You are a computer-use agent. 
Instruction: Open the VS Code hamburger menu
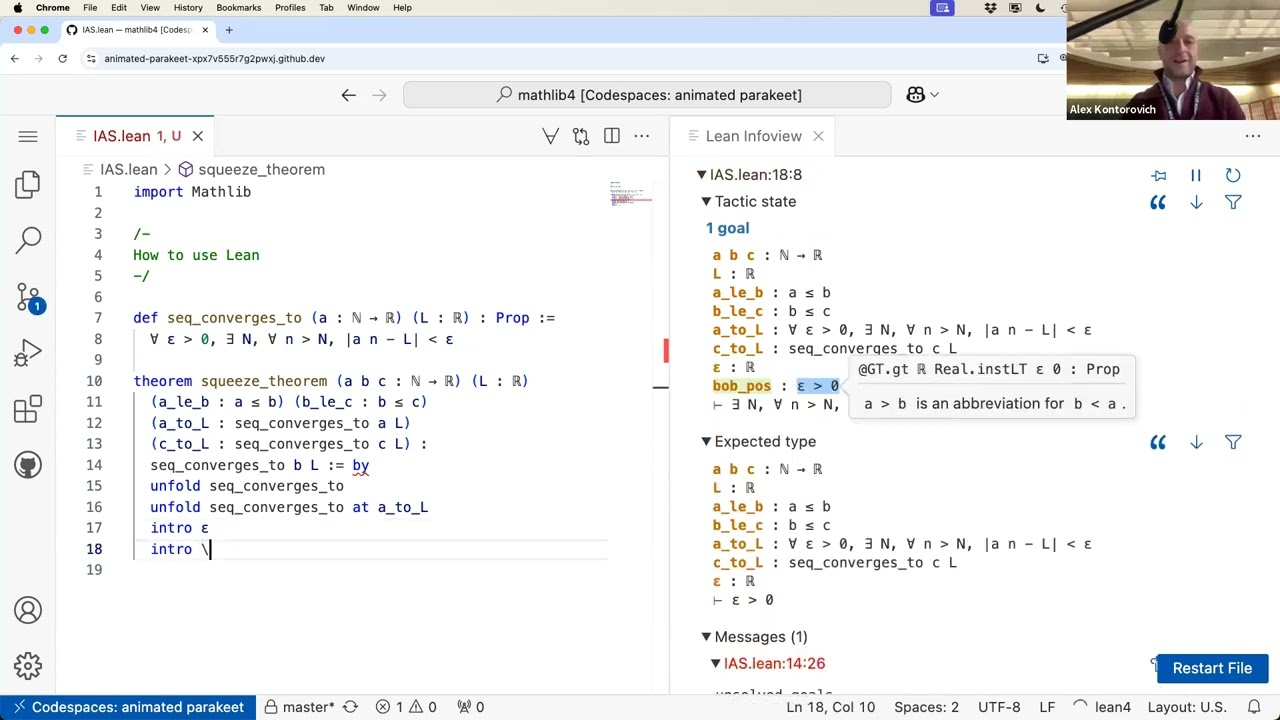tap(28, 136)
